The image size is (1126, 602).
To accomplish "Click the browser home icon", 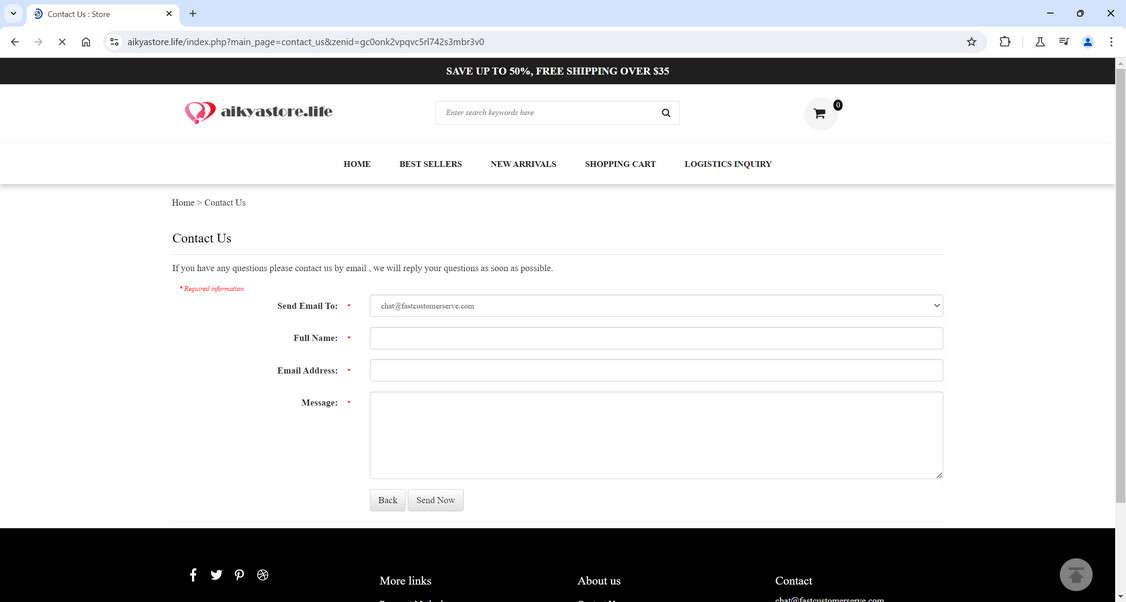I will point(85,42).
